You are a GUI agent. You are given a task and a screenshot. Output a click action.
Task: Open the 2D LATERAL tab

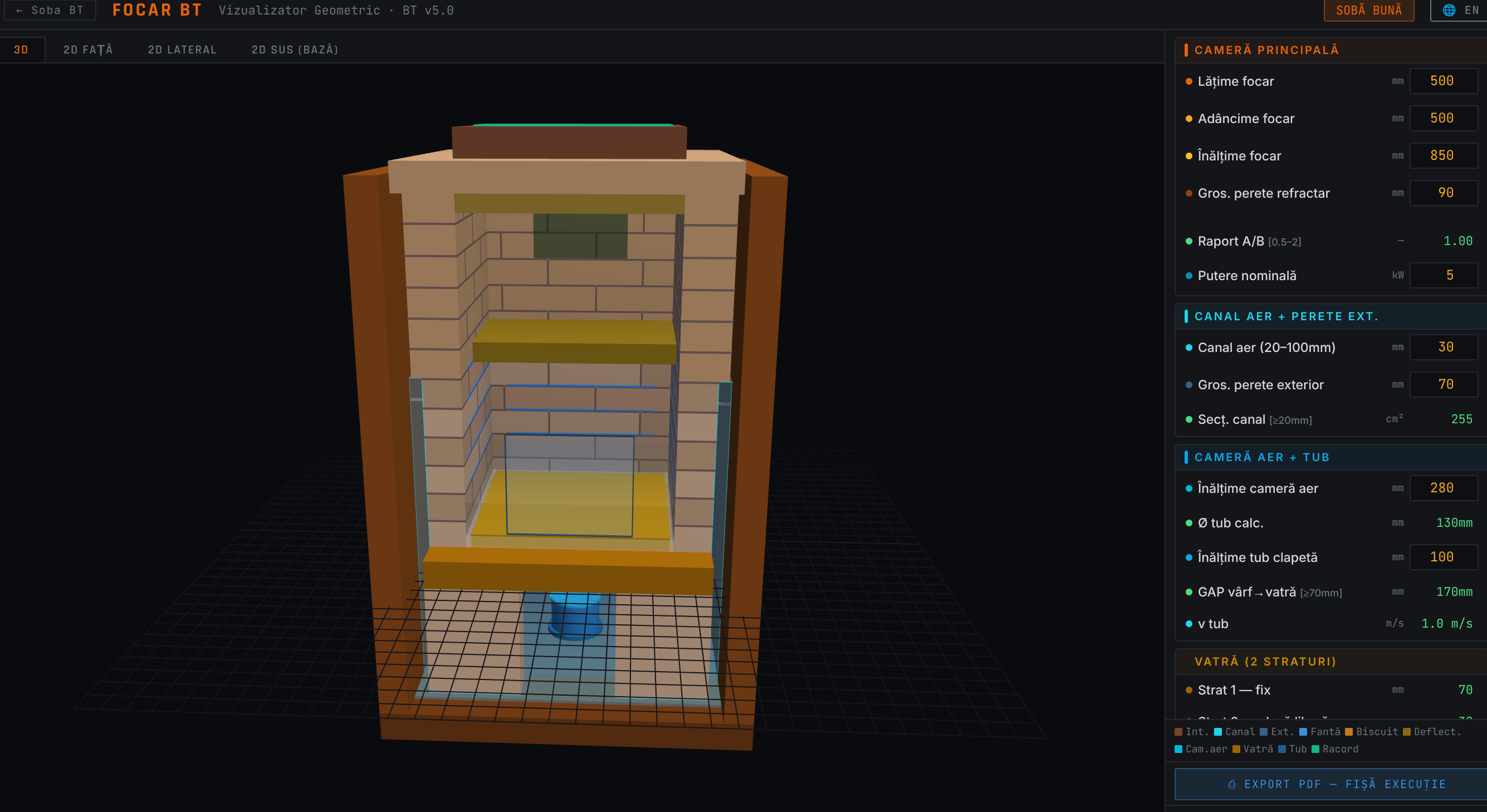tap(182, 50)
